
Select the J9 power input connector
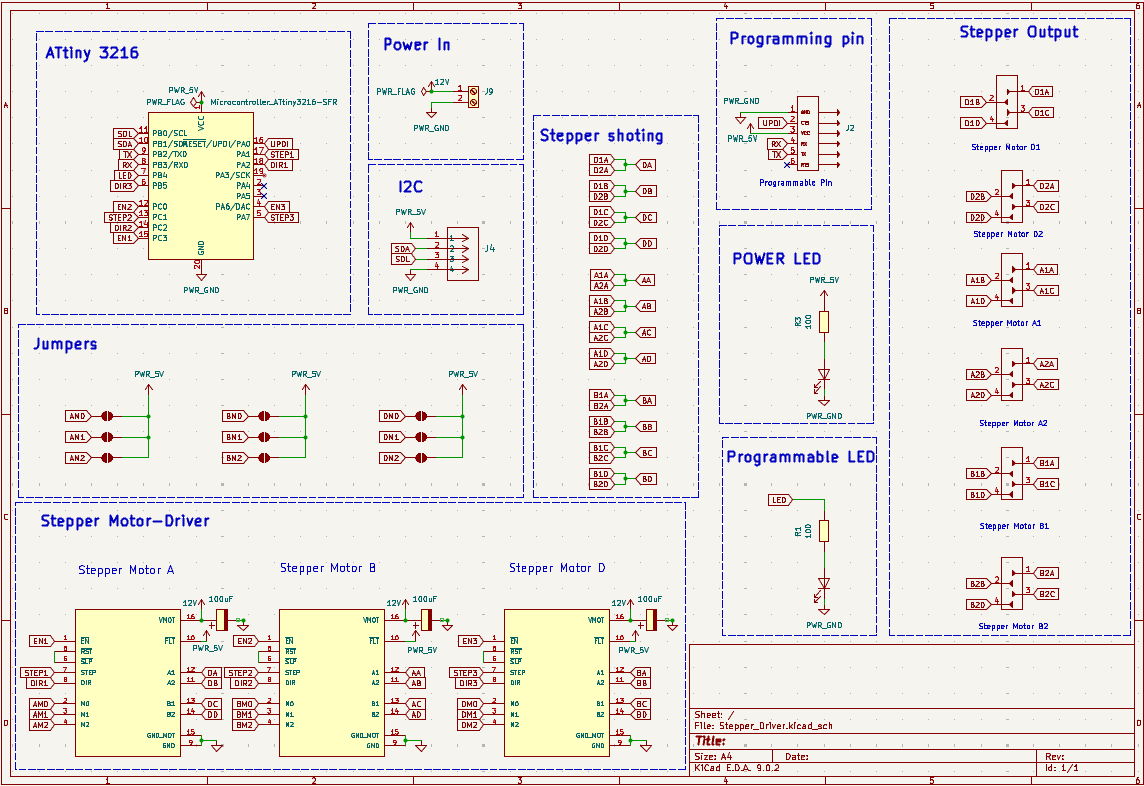coord(473,96)
